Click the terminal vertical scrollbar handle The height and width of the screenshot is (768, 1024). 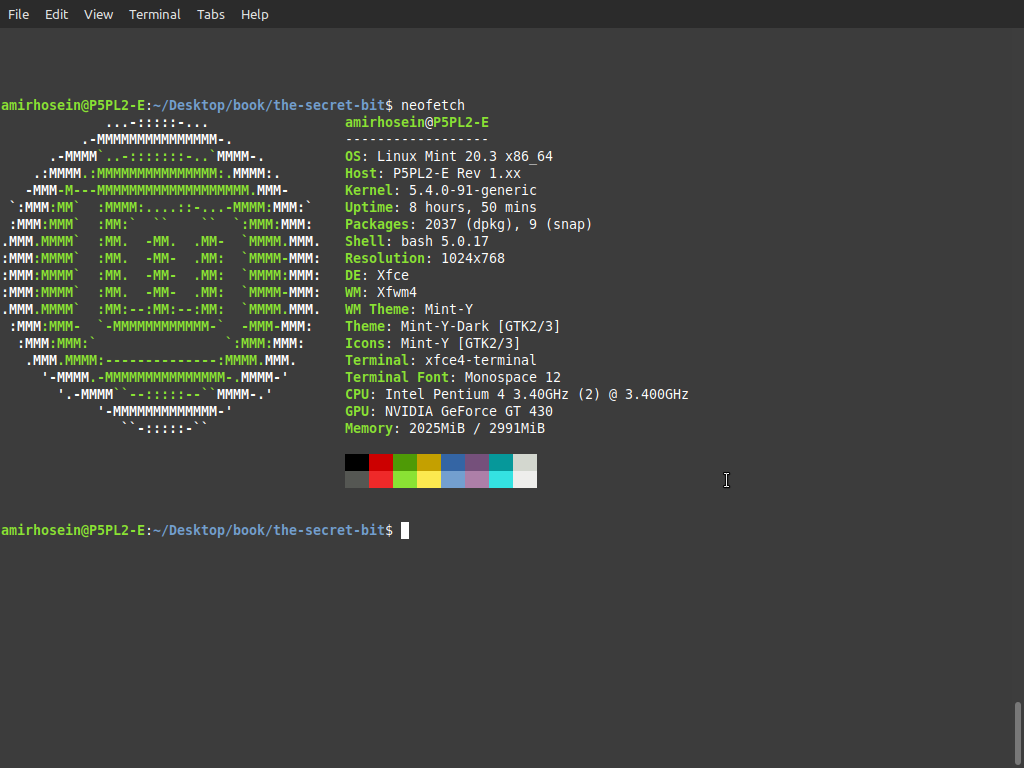pyautogui.click(x=1017, y=734)
